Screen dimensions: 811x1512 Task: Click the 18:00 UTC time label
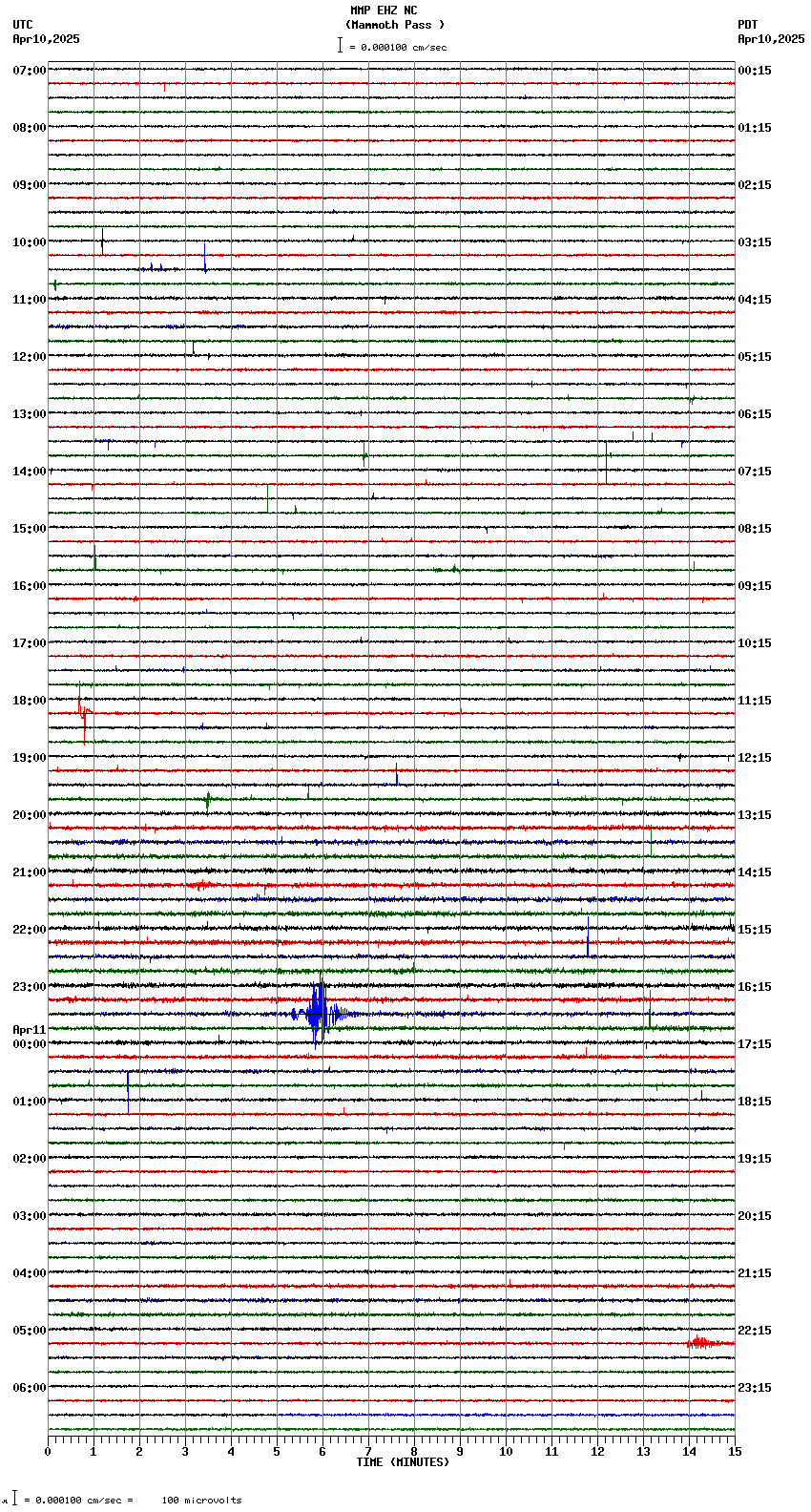30,701
